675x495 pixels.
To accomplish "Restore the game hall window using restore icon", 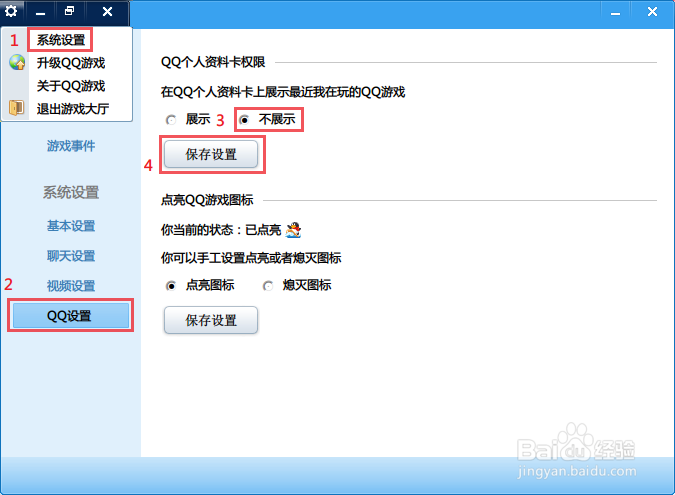I will [69, 11].
